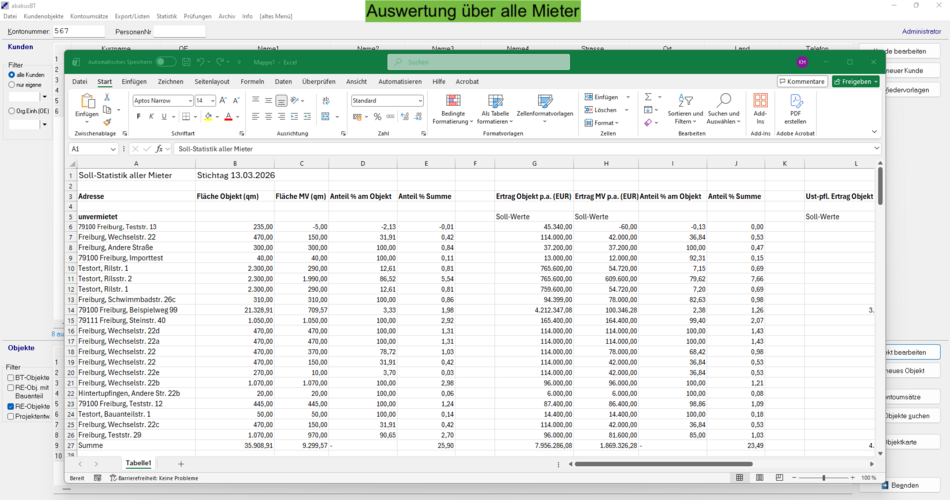Switch to the Formeln ribbon tab

252,81
